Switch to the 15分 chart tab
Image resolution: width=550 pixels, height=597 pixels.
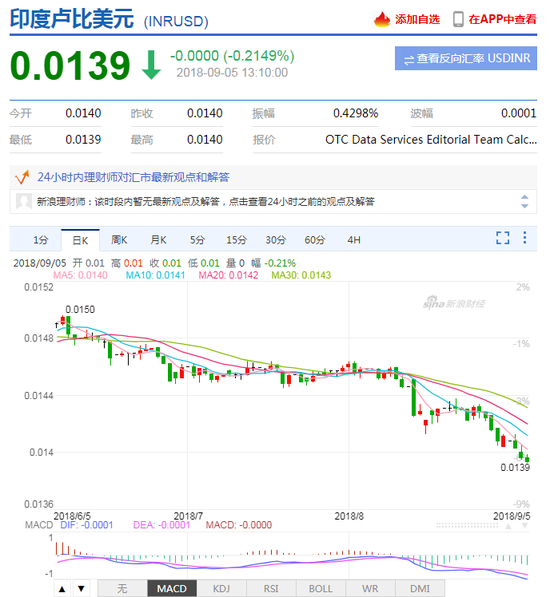coord(237,240)
